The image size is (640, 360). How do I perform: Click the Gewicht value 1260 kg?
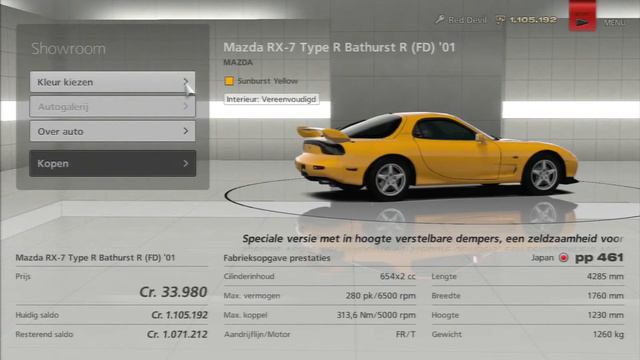click(x=608, y=334)
